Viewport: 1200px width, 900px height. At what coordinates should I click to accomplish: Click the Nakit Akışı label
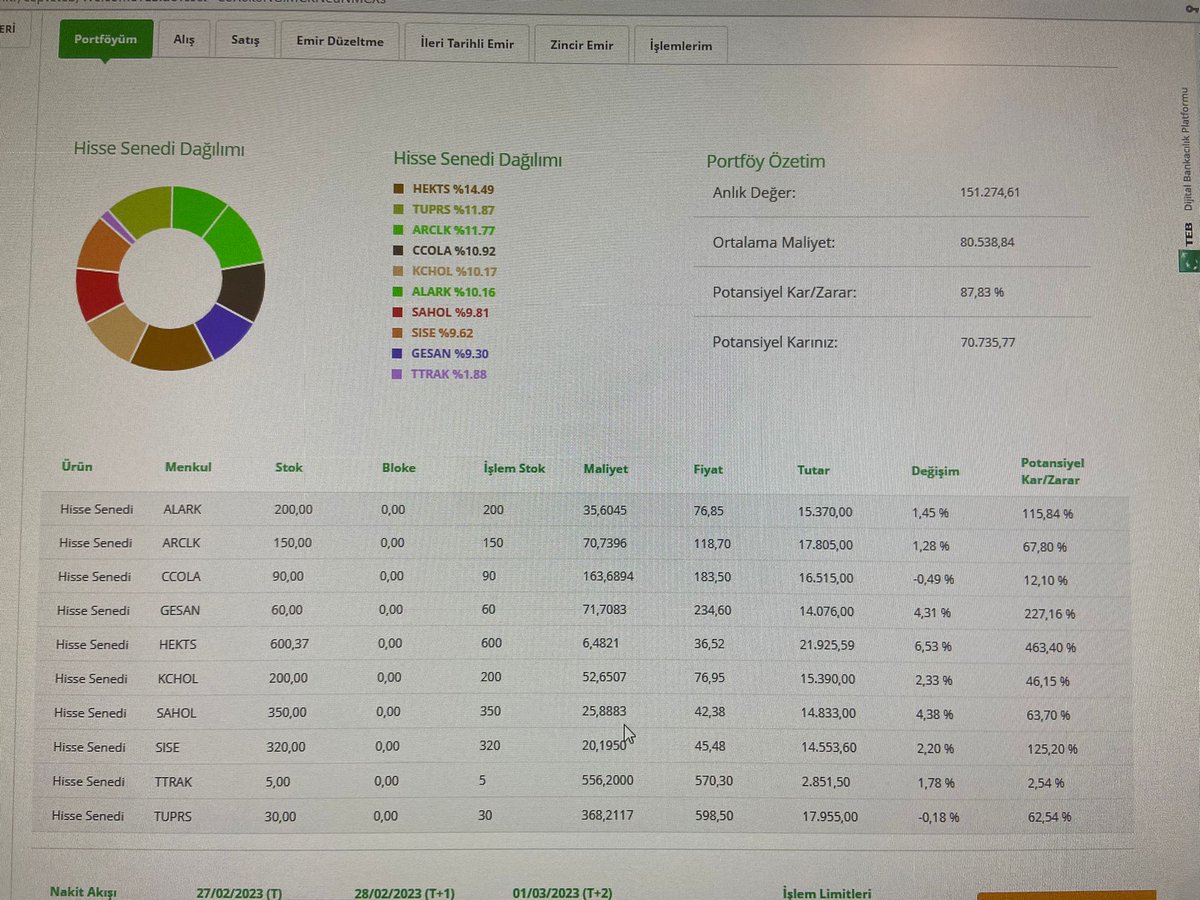point(83,891)
